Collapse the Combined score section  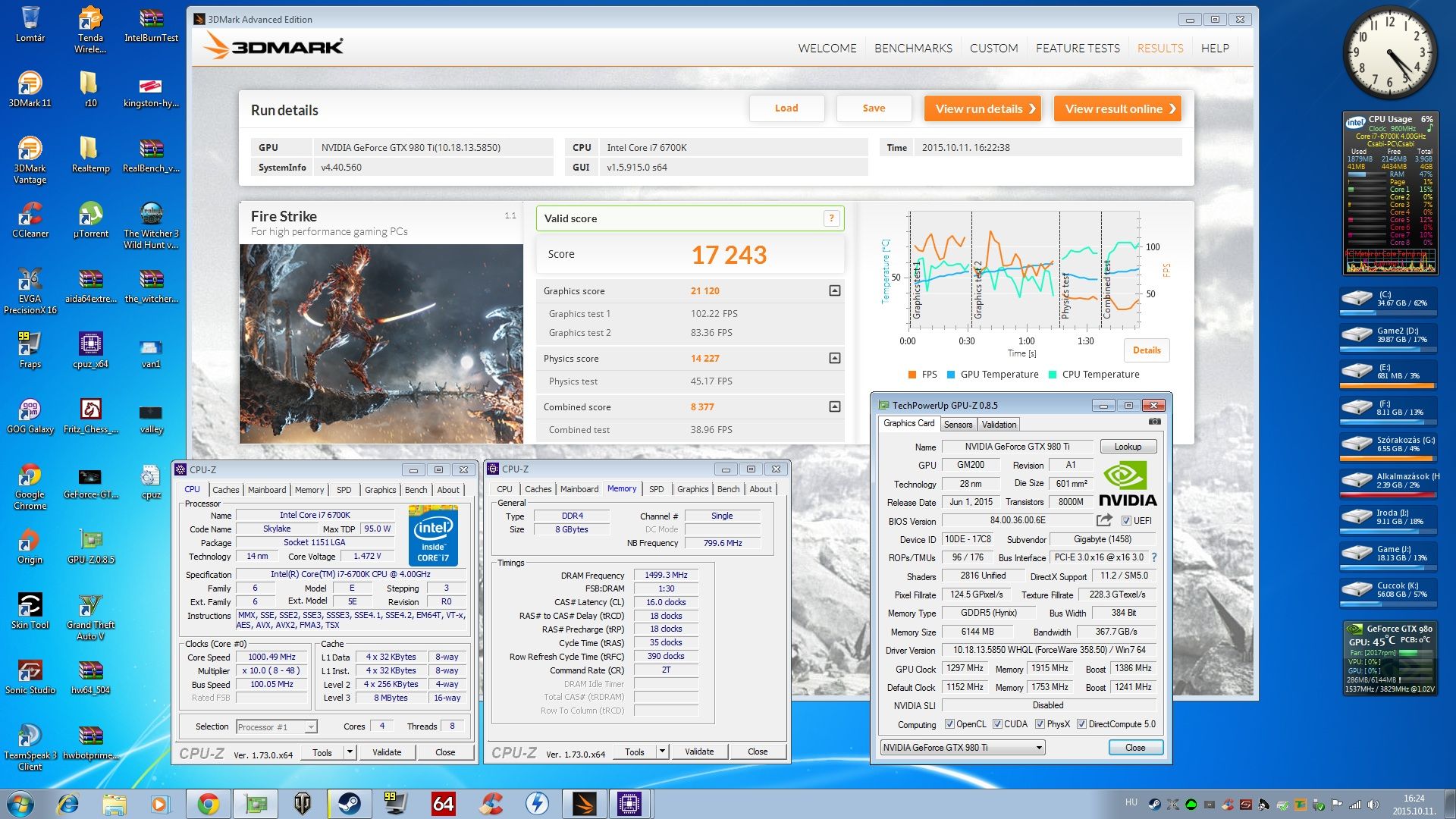tap(834, 406)
